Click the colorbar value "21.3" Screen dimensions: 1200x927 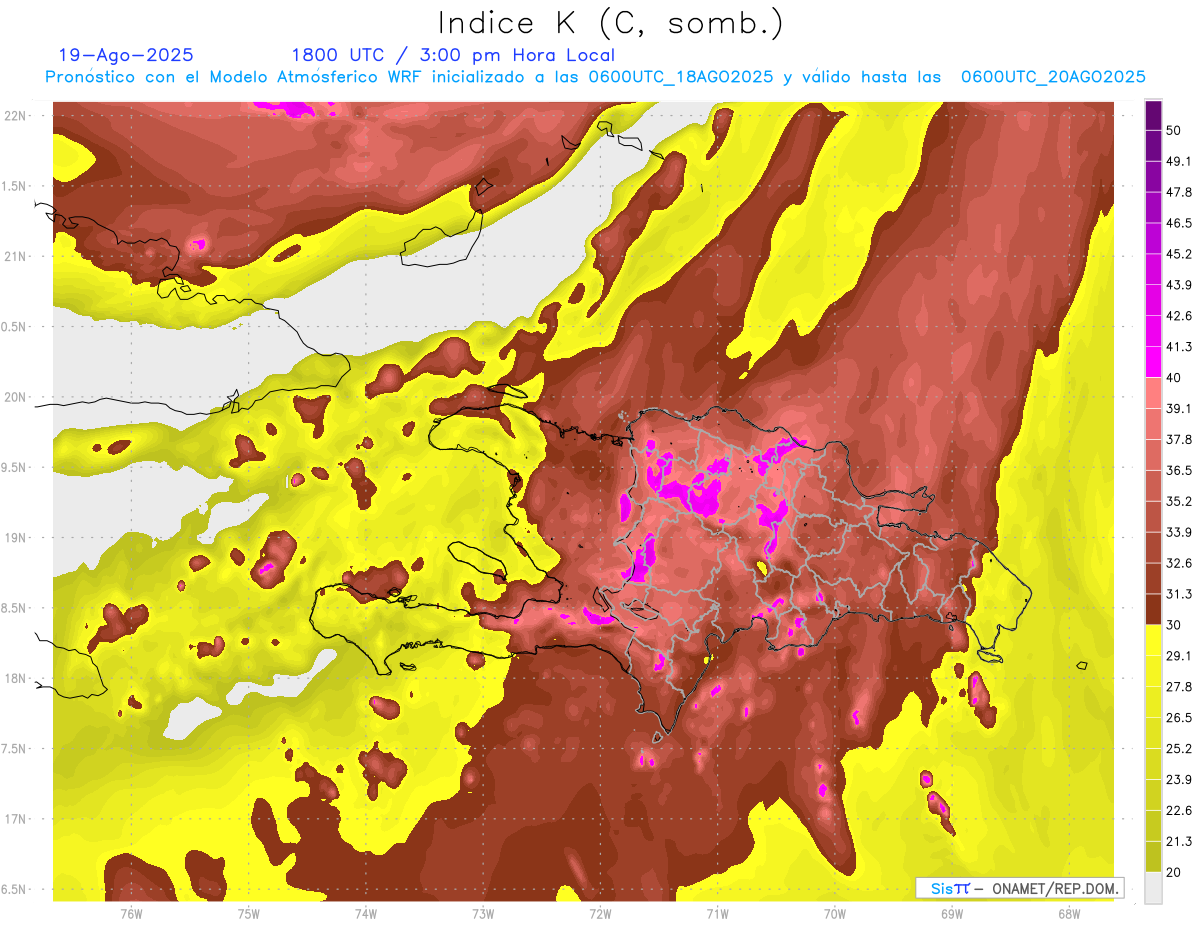click(x=1178, y=842)
